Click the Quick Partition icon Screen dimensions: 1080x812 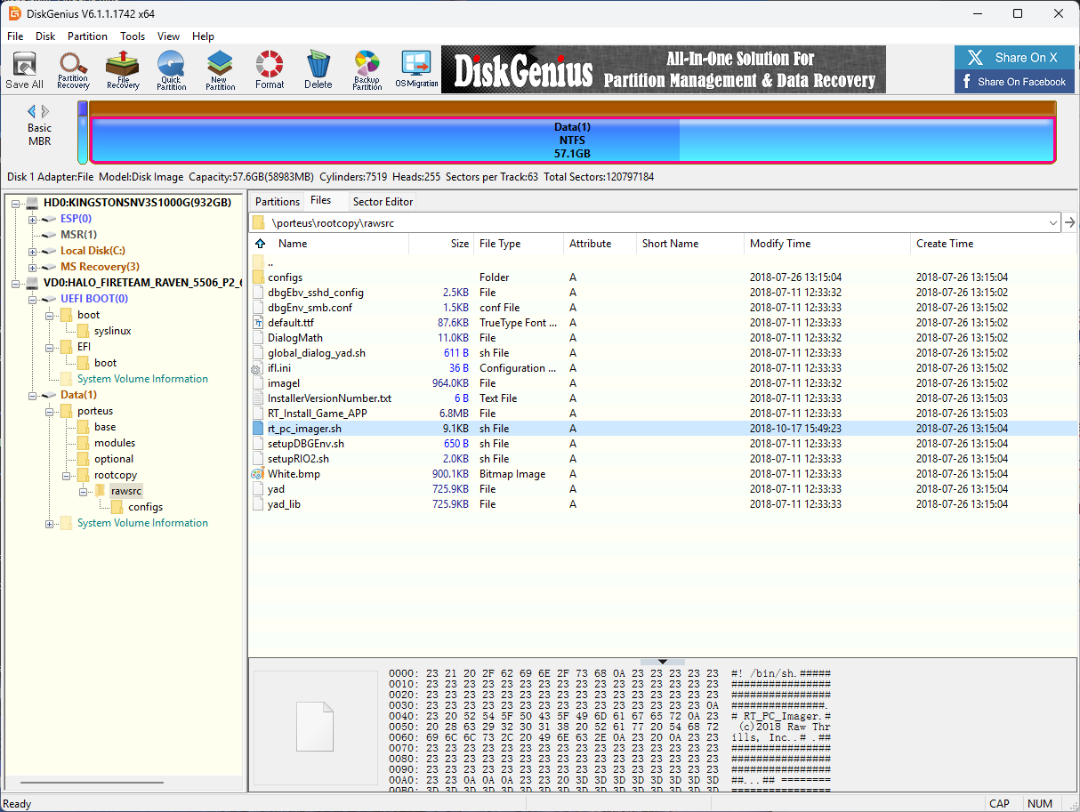[171, 70]
